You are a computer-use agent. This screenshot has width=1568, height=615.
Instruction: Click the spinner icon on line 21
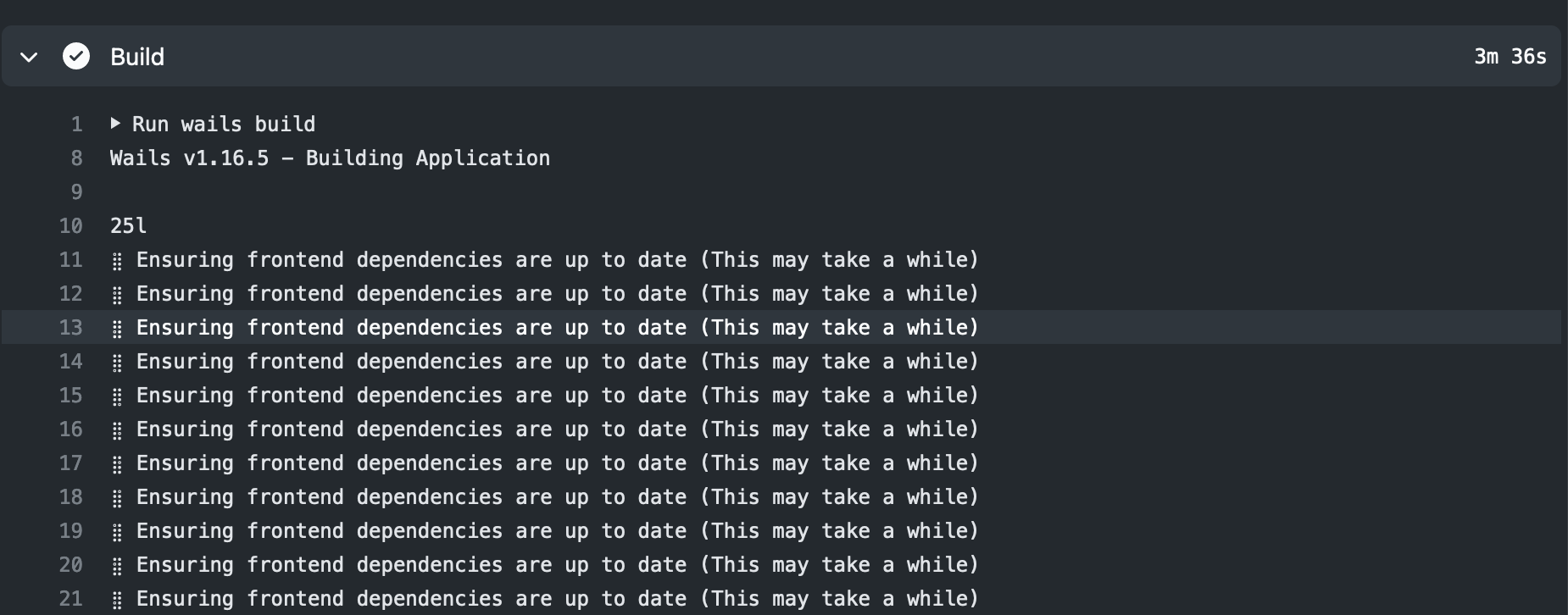pyautogui.click(x=118, y=598)
